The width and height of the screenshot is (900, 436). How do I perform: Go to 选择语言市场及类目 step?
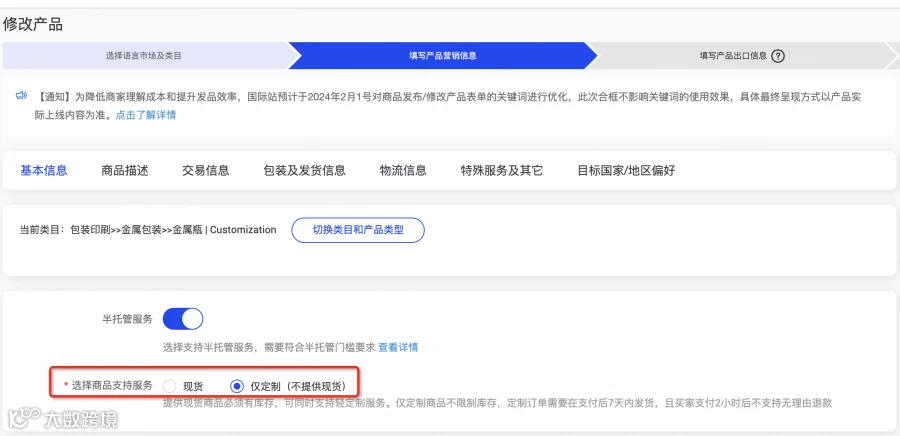click(x=144, y=56)
